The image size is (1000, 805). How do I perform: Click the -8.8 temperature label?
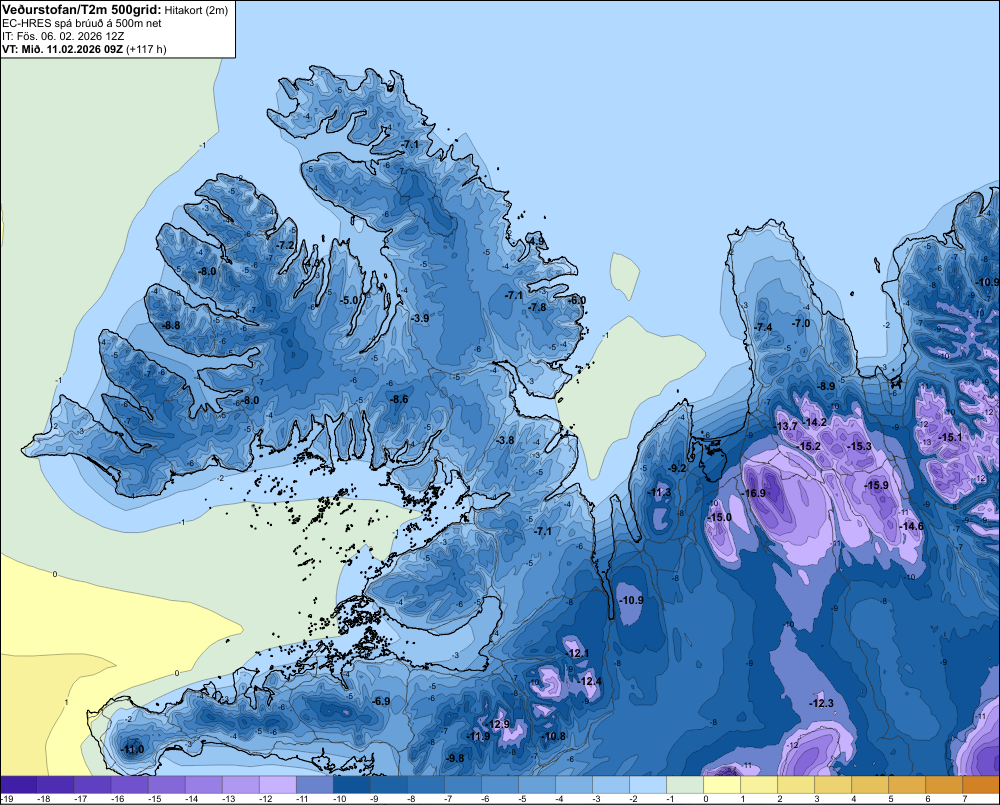pos(171,325)
